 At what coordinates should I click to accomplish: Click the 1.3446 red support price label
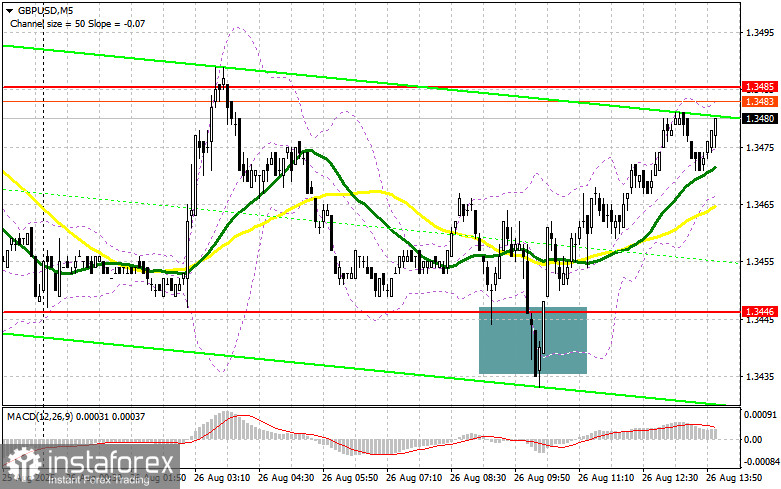[x=760, y=312]
